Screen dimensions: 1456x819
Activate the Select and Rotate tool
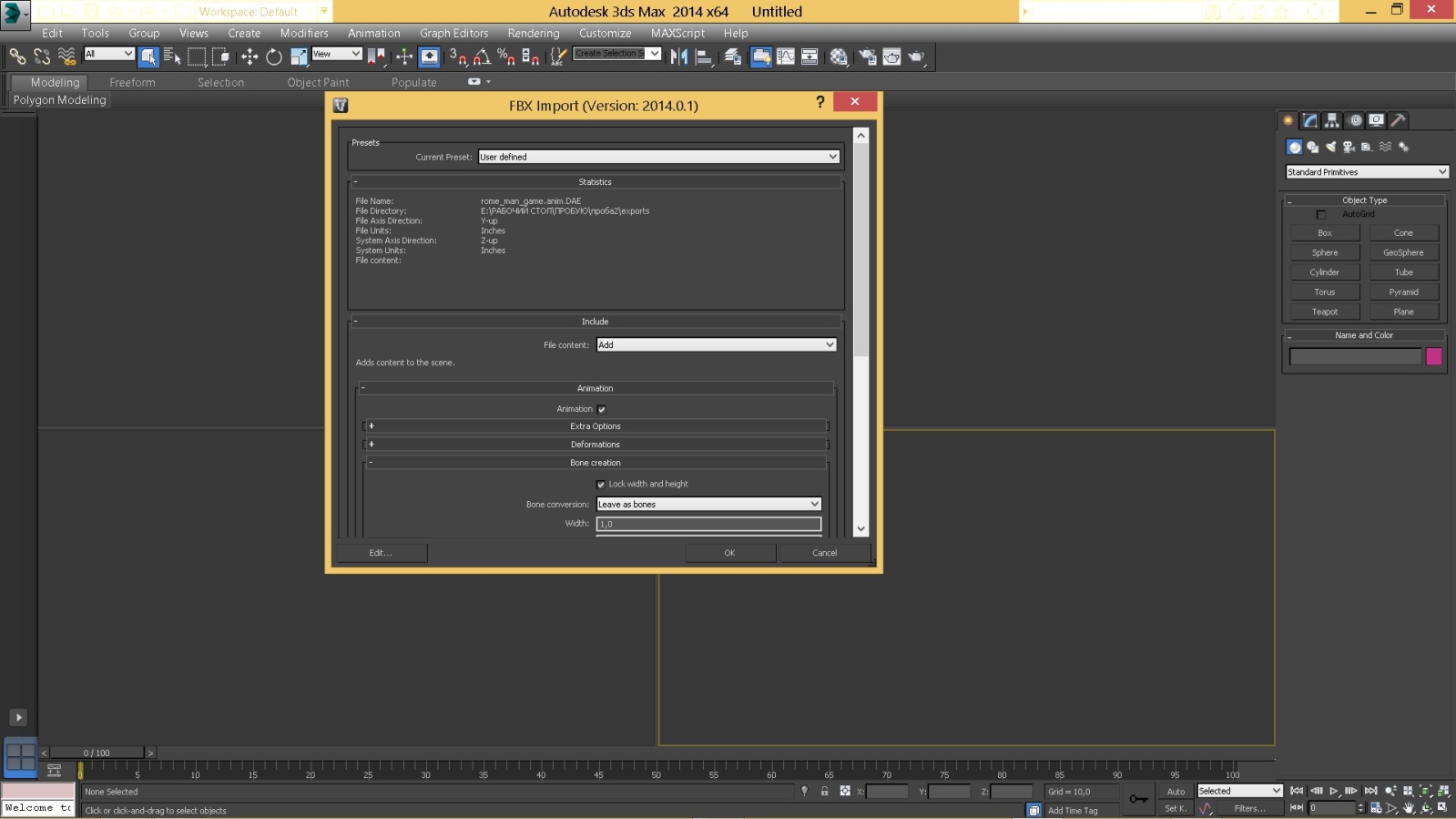click(x=274, y=56)
